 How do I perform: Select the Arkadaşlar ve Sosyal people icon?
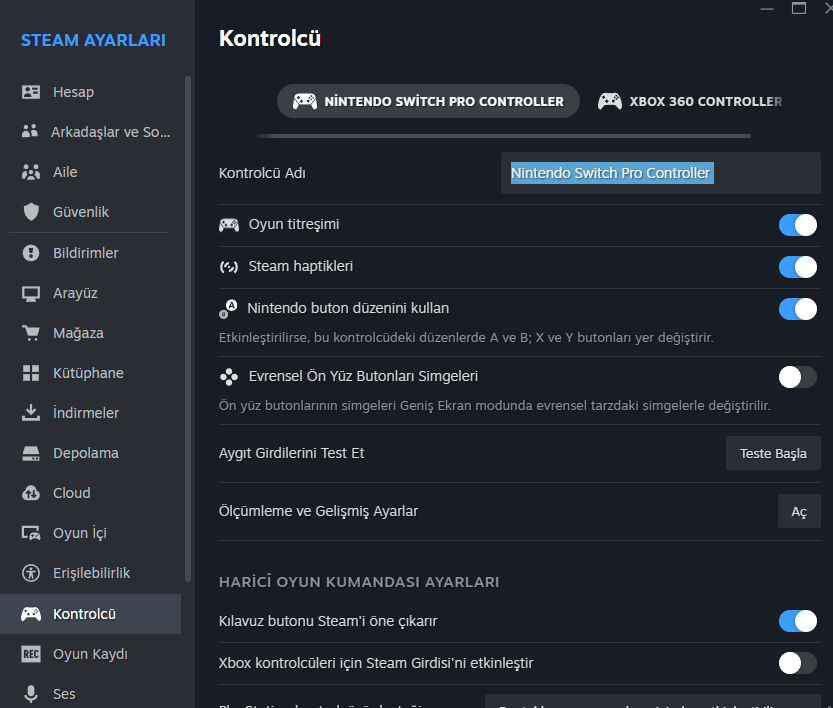click(30, 131)
